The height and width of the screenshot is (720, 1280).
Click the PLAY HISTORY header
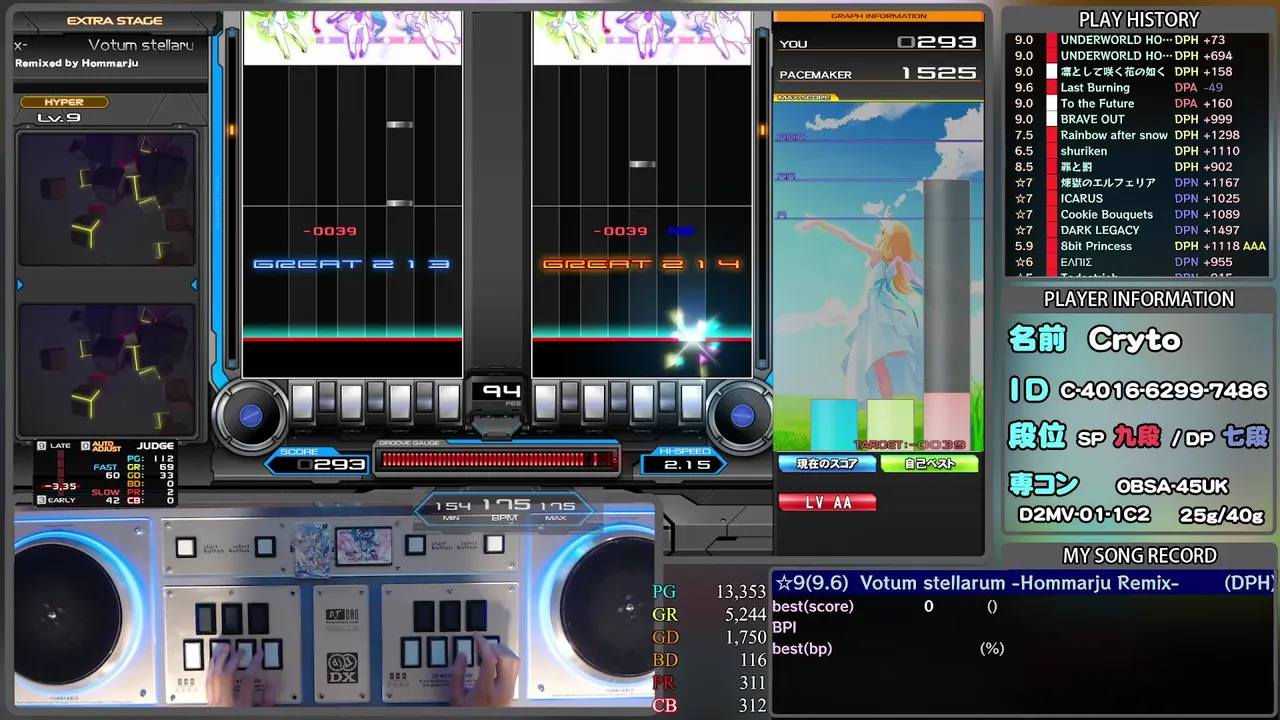tap(1139, 20)
